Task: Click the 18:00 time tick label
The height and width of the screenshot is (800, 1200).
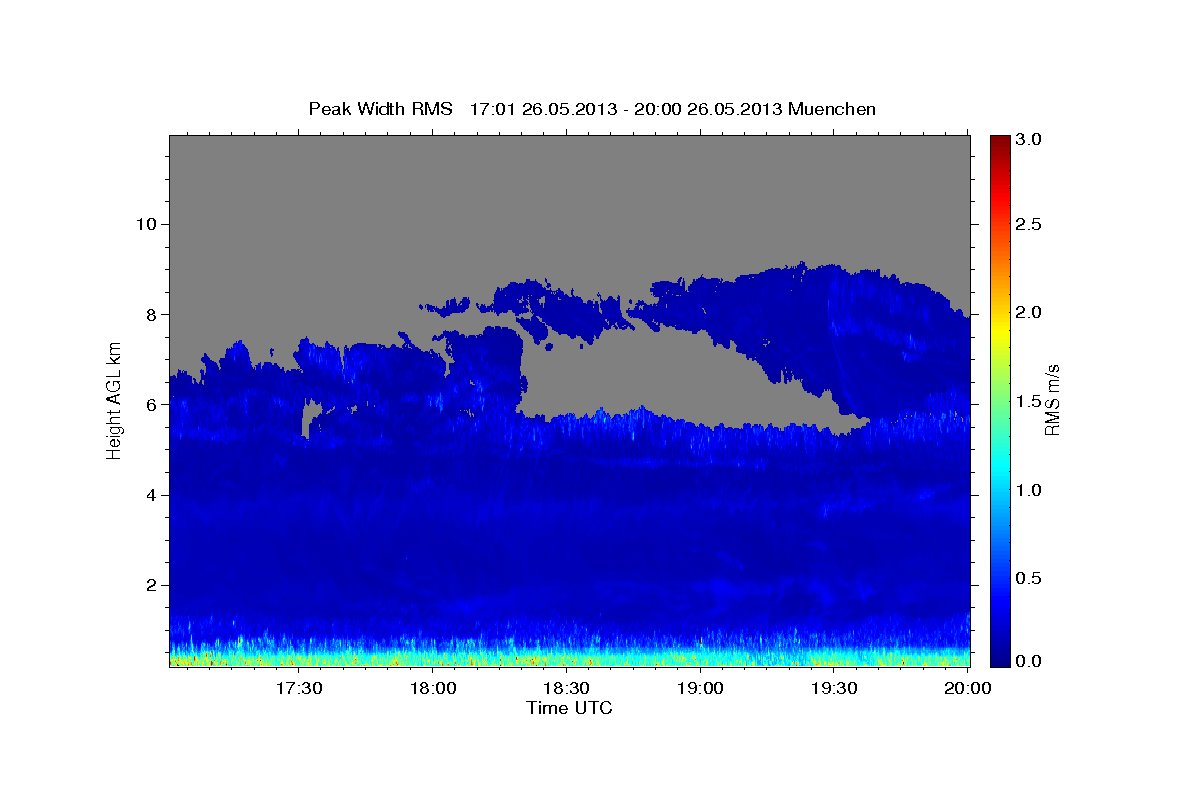Action: pyautogui.click(x=433, y=688)
